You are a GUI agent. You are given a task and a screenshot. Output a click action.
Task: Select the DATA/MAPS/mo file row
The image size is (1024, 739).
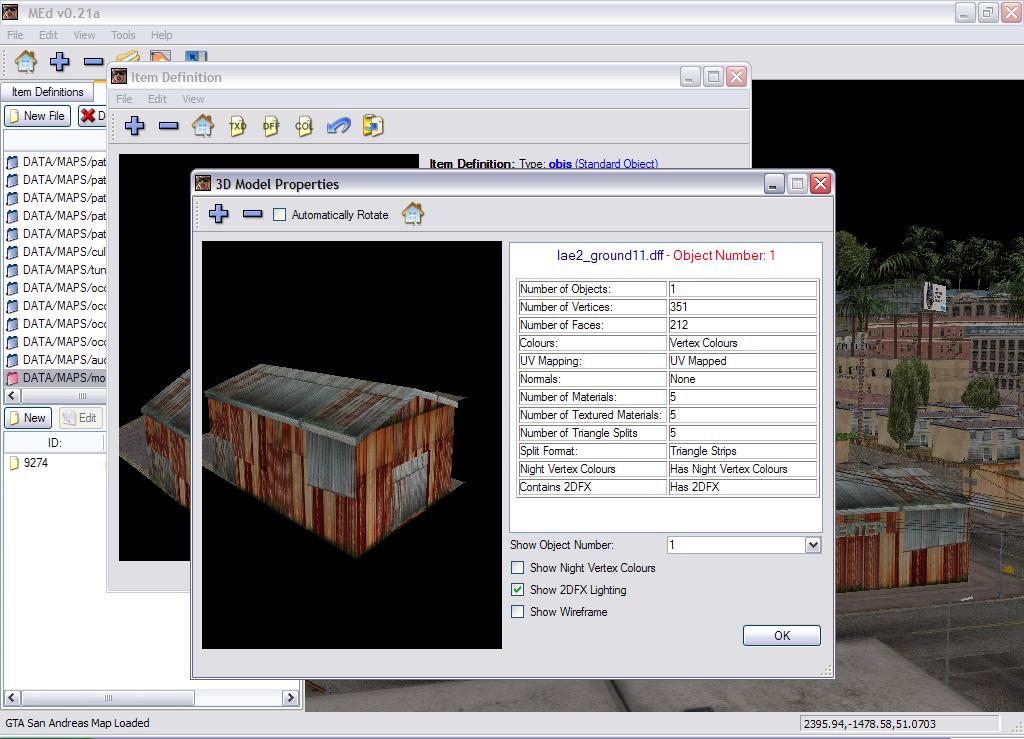[x=56, y=378]
